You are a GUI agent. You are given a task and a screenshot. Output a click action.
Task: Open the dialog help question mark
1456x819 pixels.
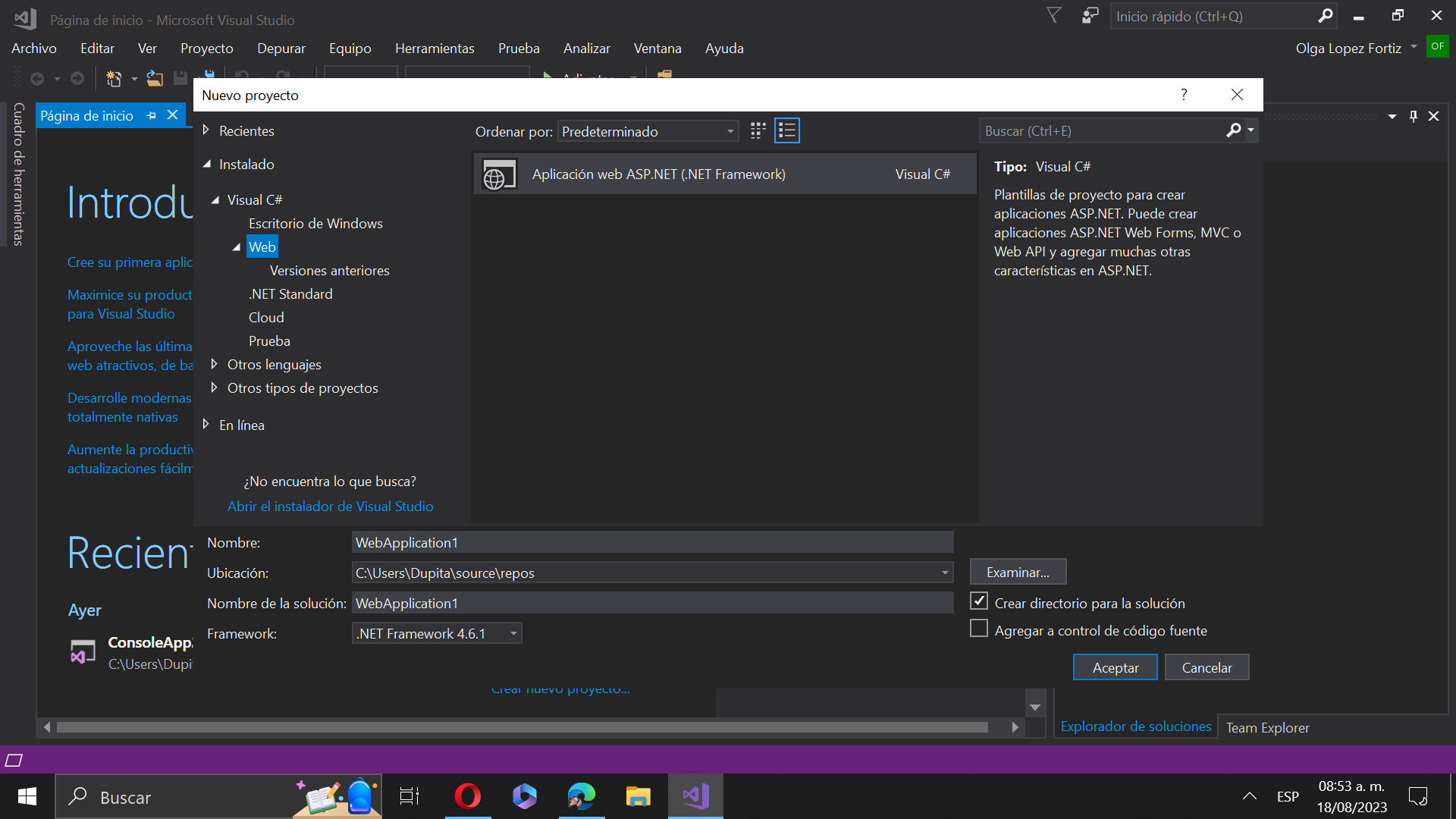1183,95
